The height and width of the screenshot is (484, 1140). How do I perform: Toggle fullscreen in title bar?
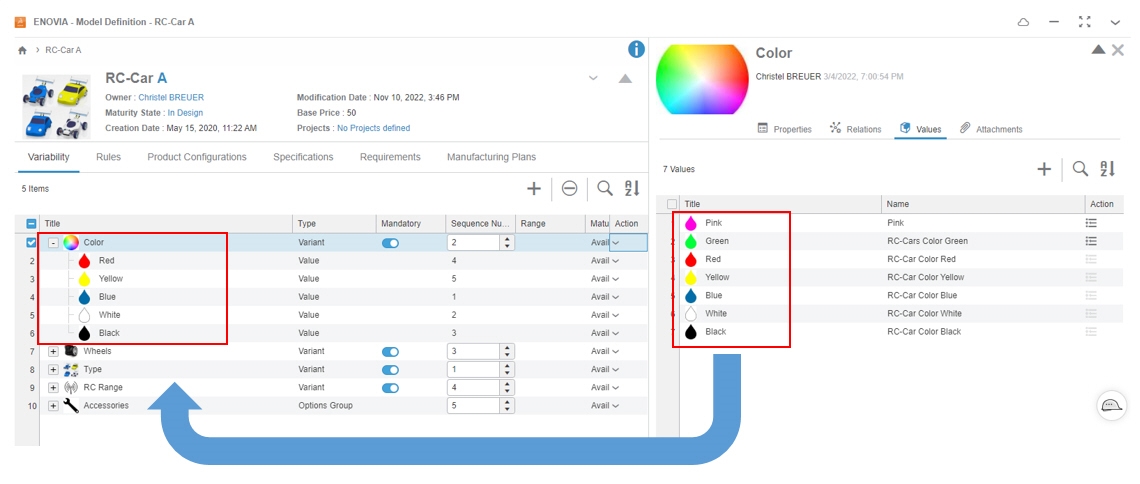[x=1085, y=23]
